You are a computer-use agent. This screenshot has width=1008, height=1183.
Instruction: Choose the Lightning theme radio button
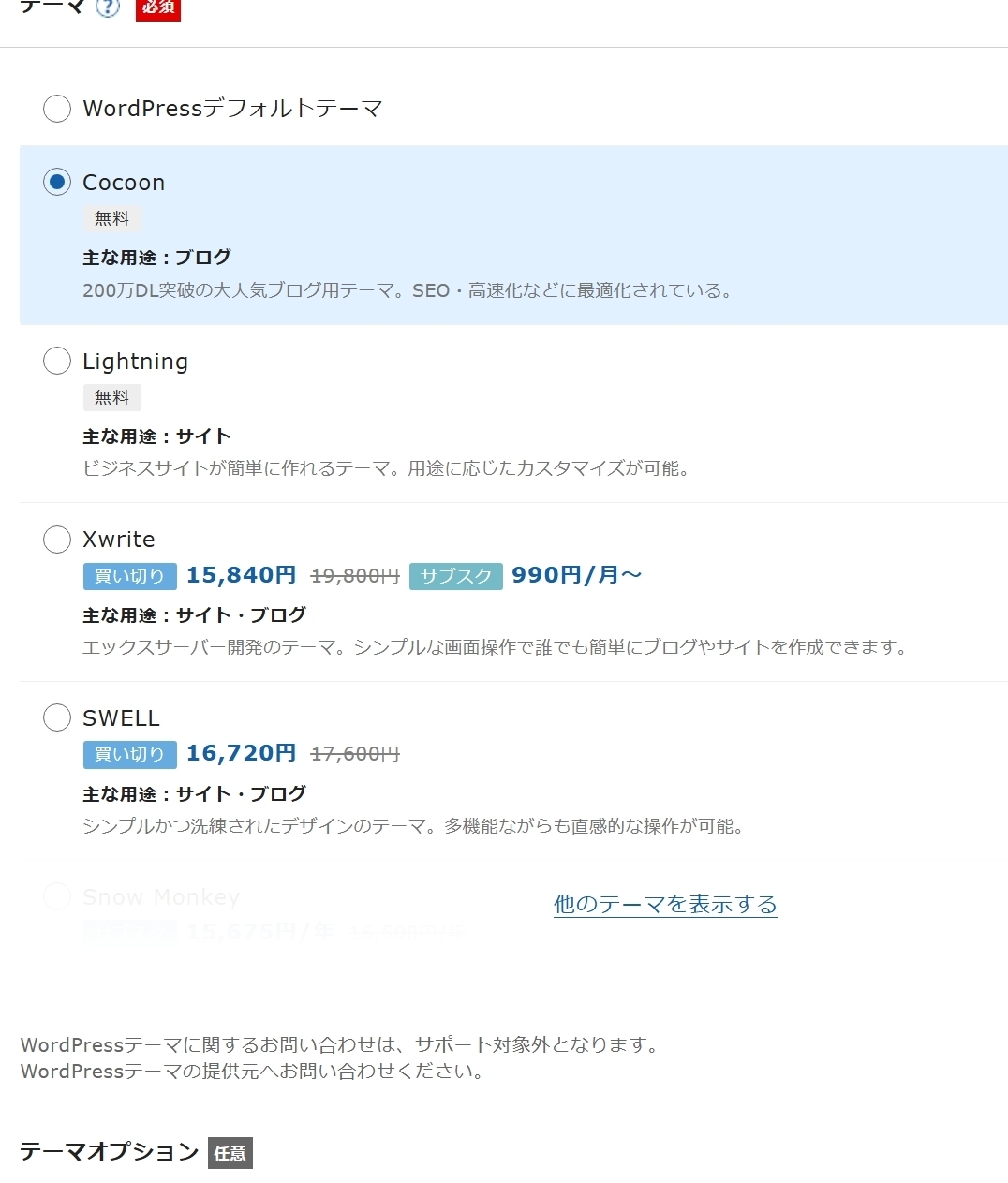click(57, 361)
